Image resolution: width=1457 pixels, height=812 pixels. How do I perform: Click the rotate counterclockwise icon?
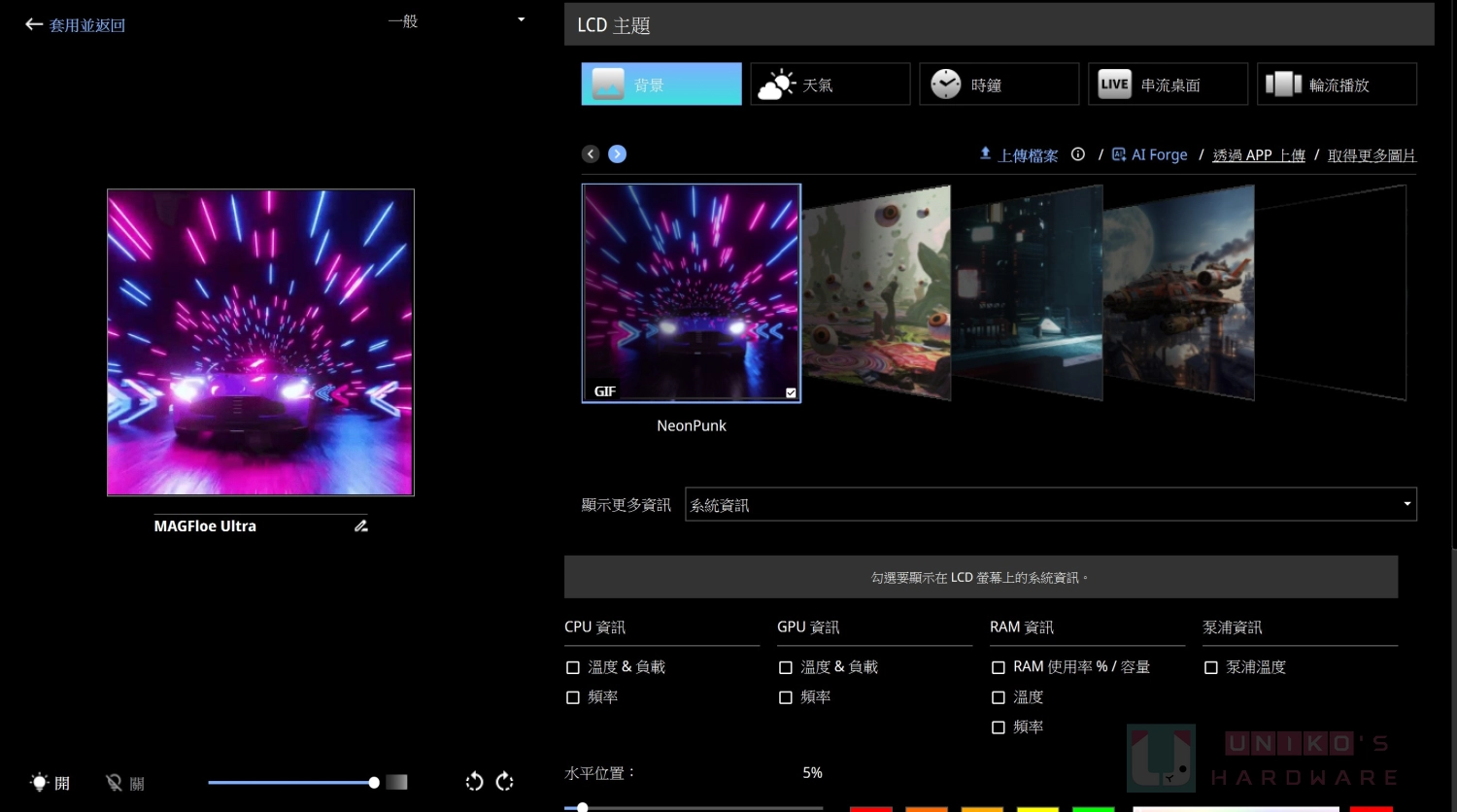(474, 782)
